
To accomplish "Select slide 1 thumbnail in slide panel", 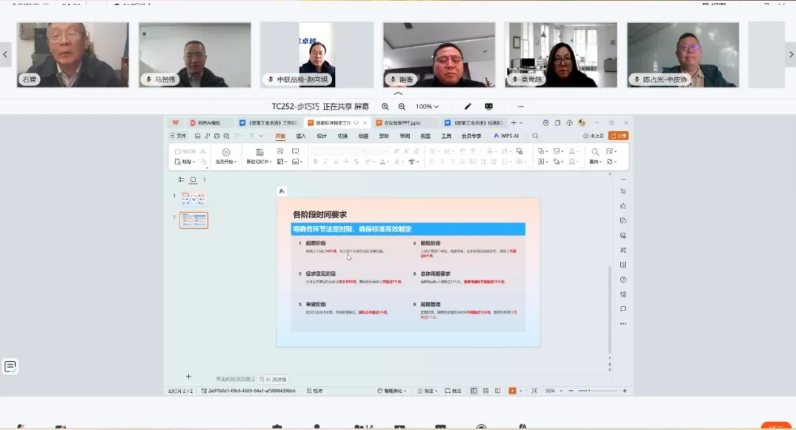I will 194,199.
